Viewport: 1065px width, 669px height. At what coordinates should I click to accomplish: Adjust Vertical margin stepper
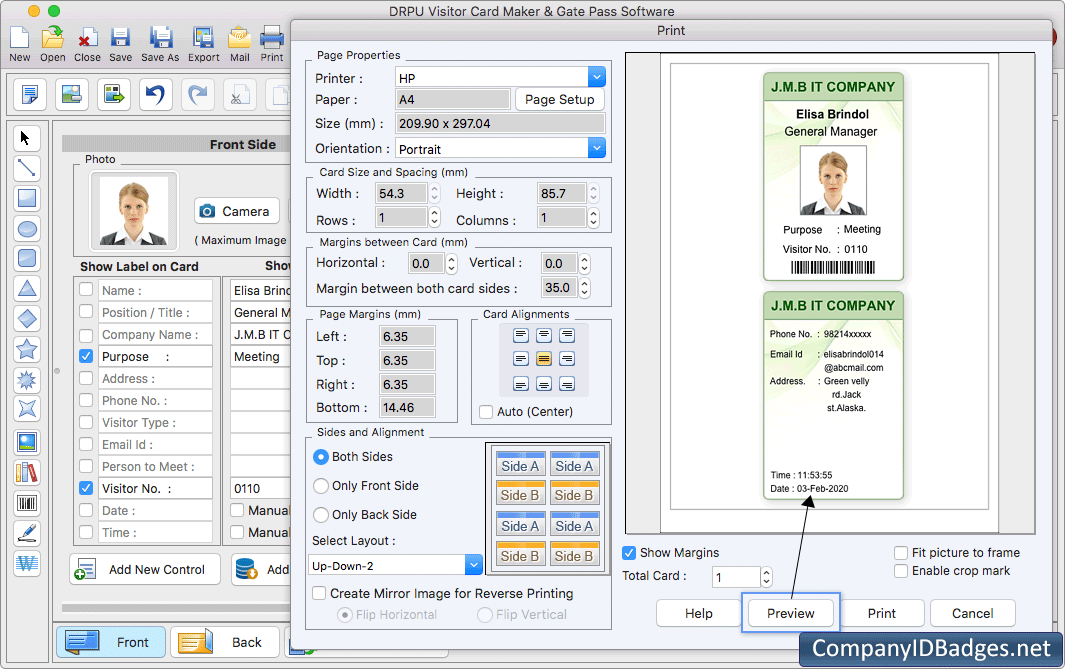585,264
